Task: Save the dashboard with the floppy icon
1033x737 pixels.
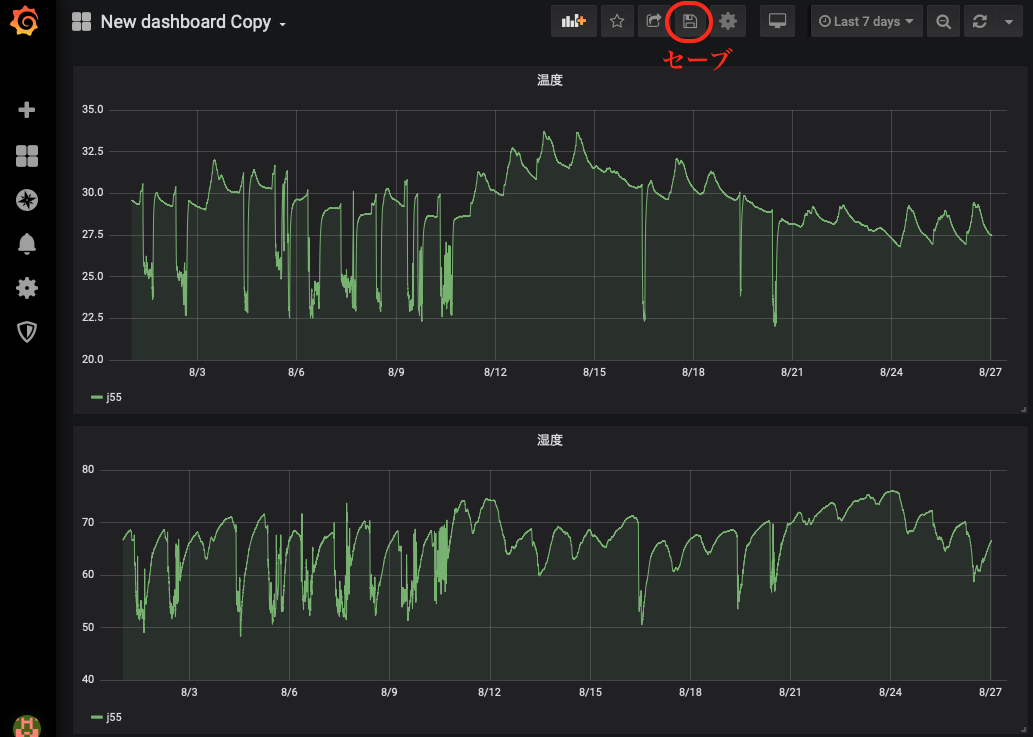Action: [690, 21]
